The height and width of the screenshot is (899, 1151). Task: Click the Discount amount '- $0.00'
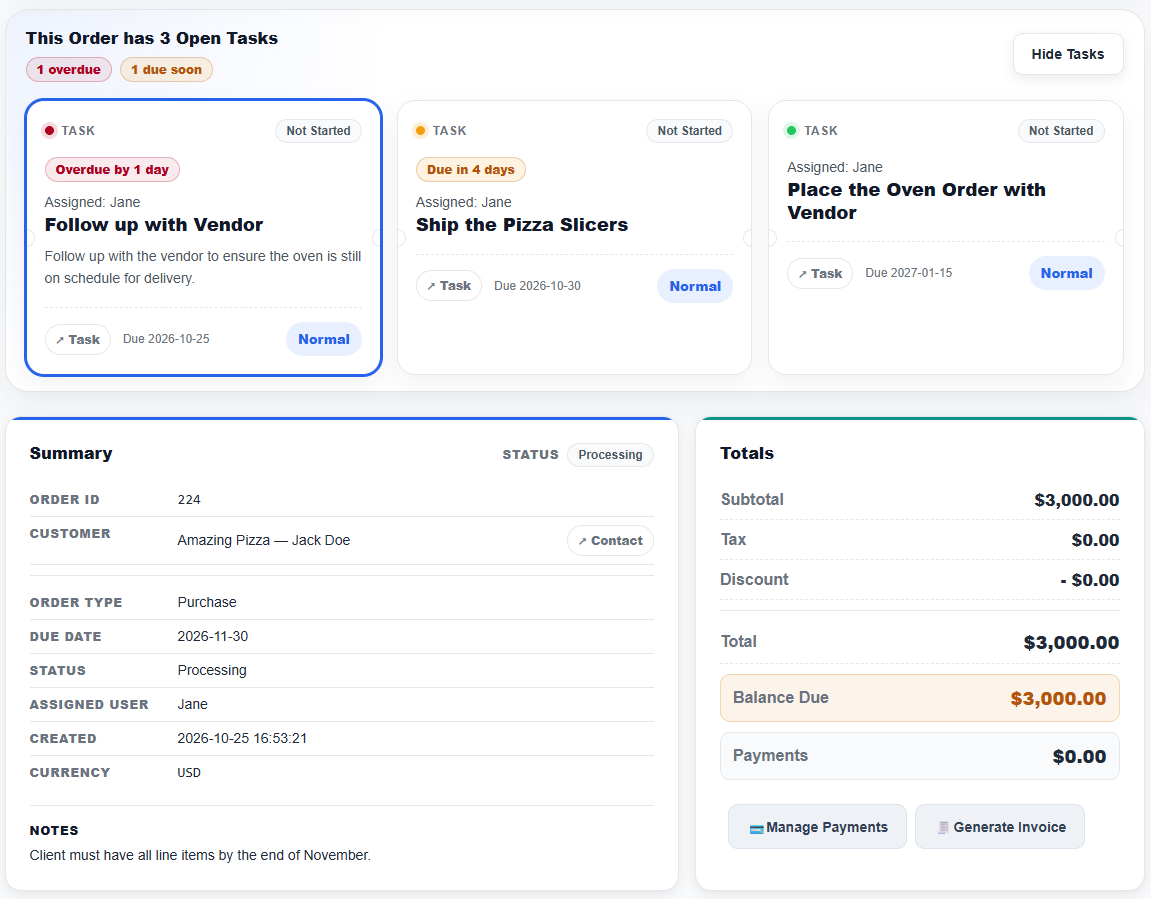tap(1090, 580)
